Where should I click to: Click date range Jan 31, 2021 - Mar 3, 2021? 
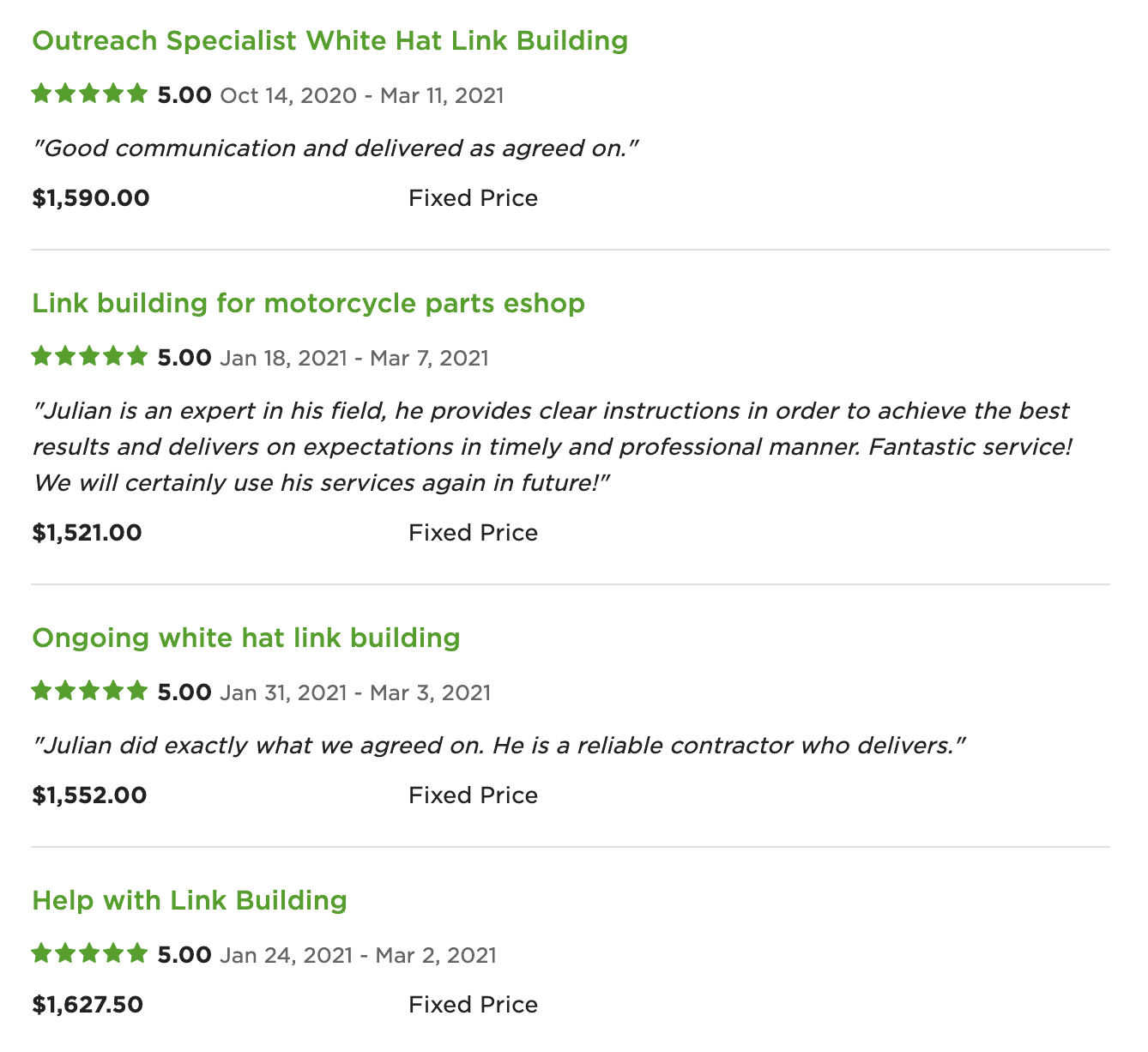click(355, 692)
